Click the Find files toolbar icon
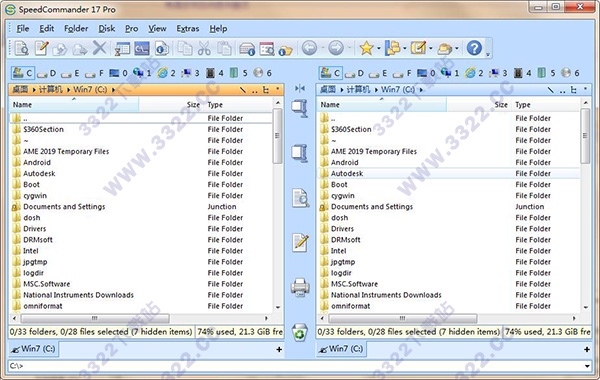The width and height of the screenshot is (600, 380). (267, 49)
